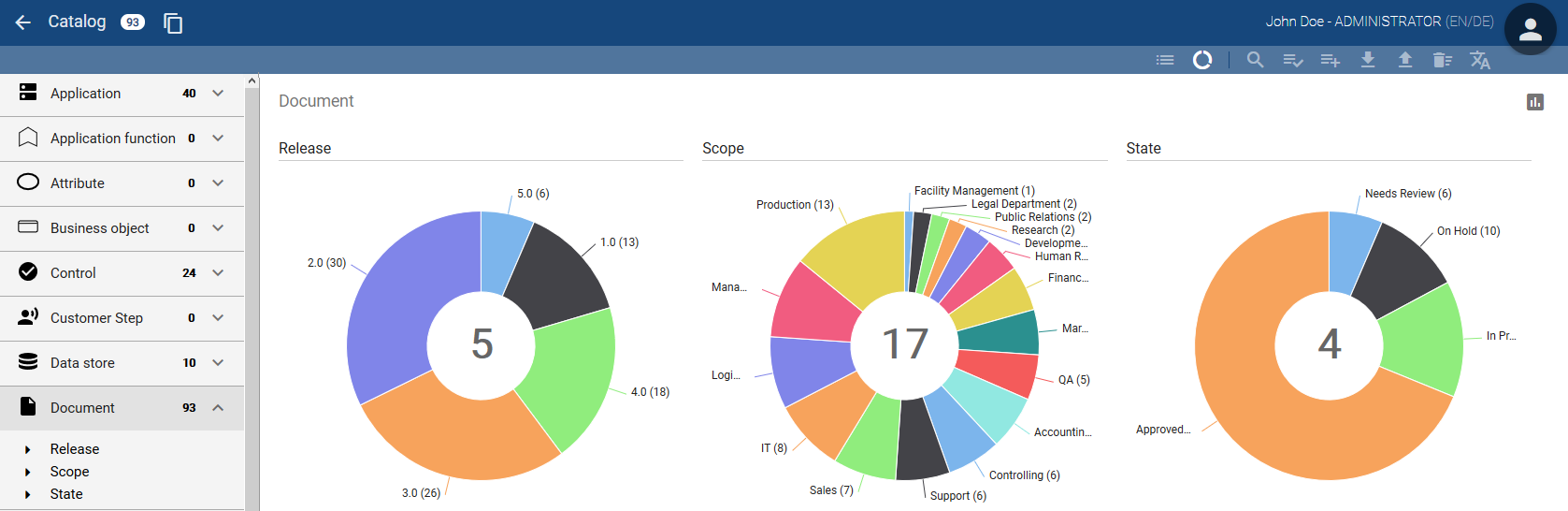
Task: Expand the Control category chevron
Action: tap(218, 272)
